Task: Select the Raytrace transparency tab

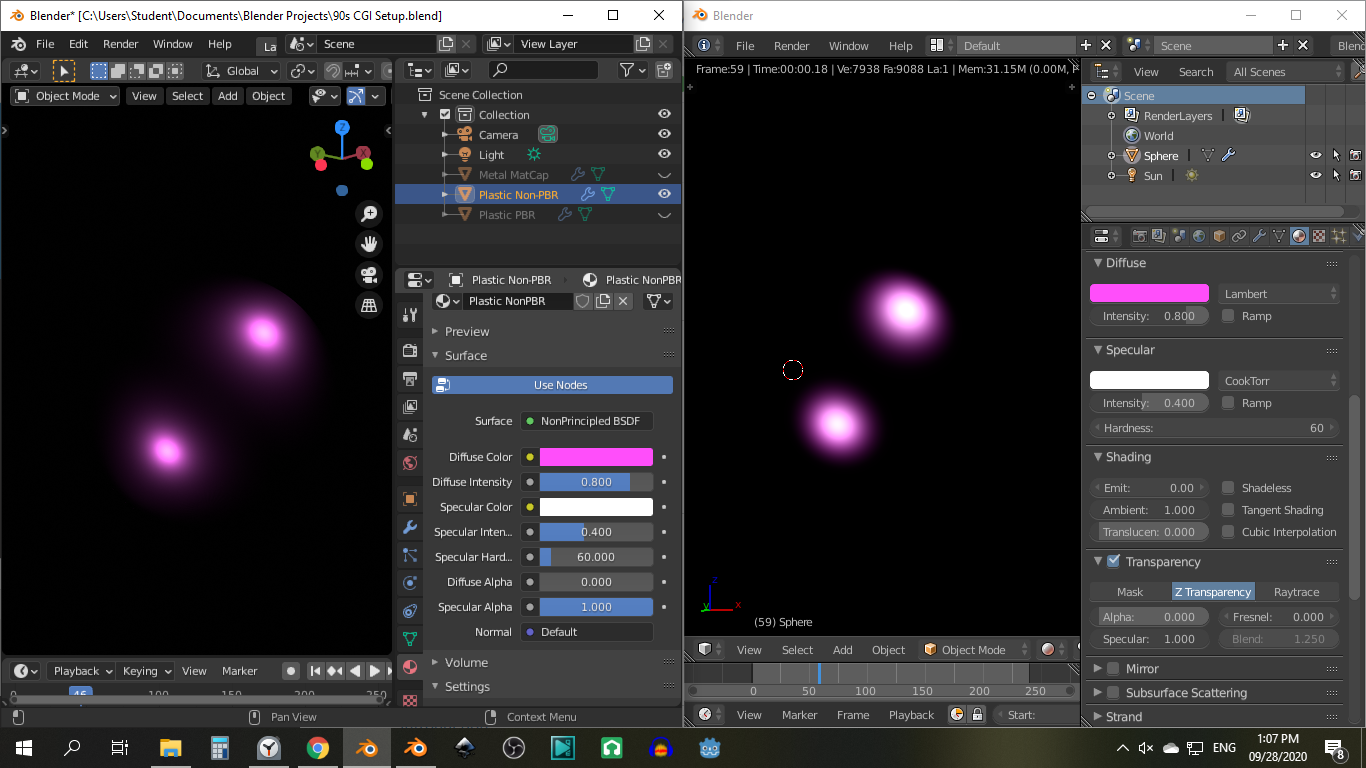Action: tap(1297, 592)
